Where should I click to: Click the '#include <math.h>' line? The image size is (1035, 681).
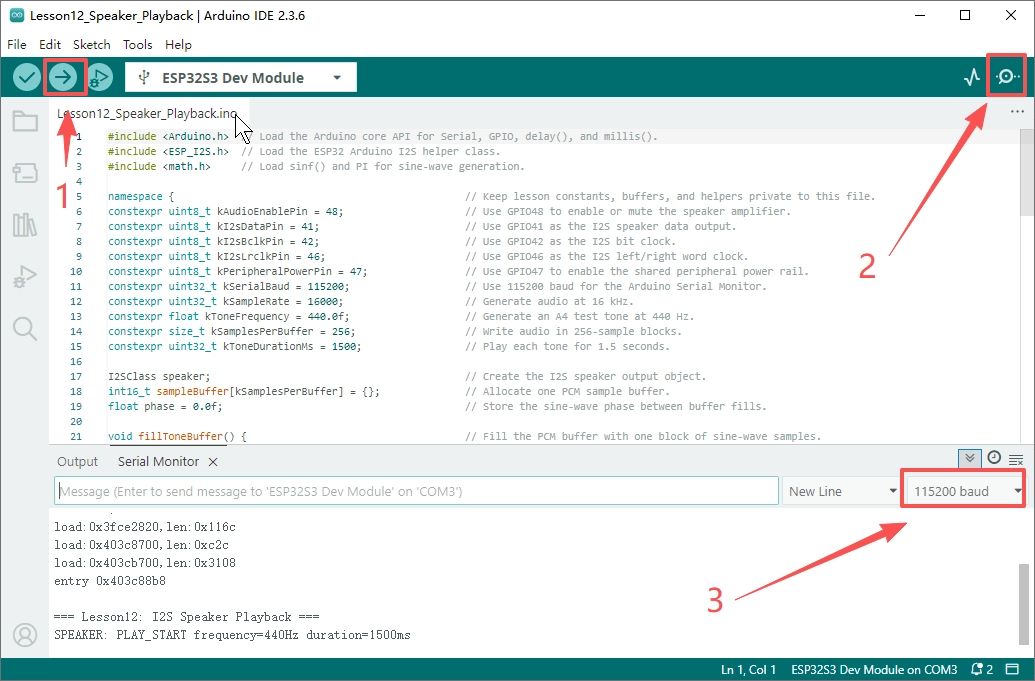point(159,166)
